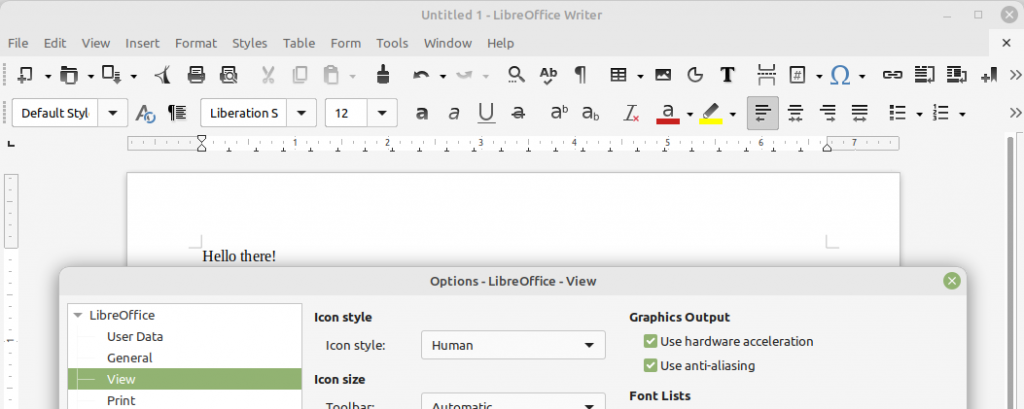1024x409 pixels.
Task: Apply bold formatting
Action: click(x=422, y=113)
